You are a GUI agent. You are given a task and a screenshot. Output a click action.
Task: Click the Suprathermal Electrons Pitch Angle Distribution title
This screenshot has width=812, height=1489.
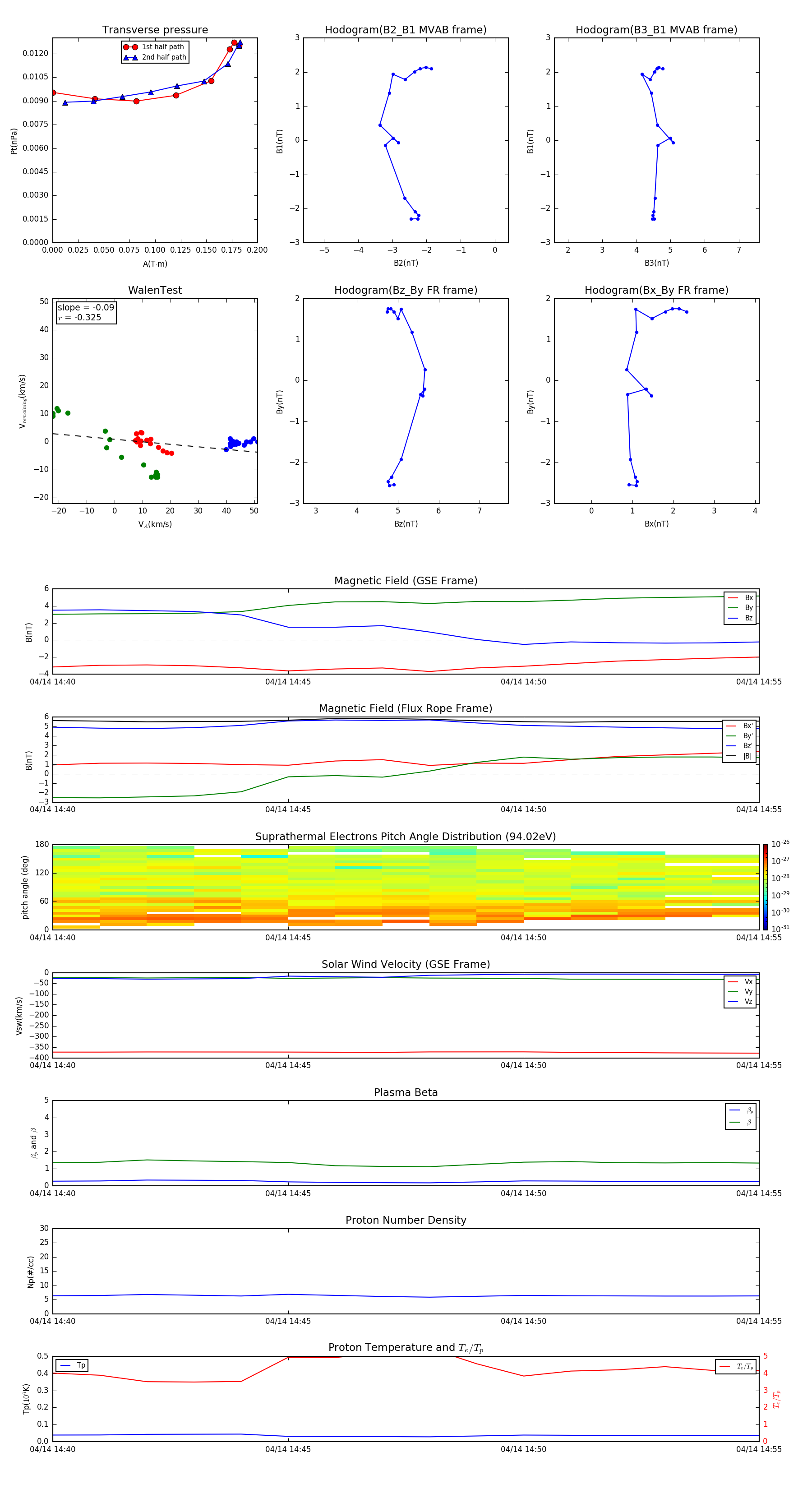click(x=406, y=837)
